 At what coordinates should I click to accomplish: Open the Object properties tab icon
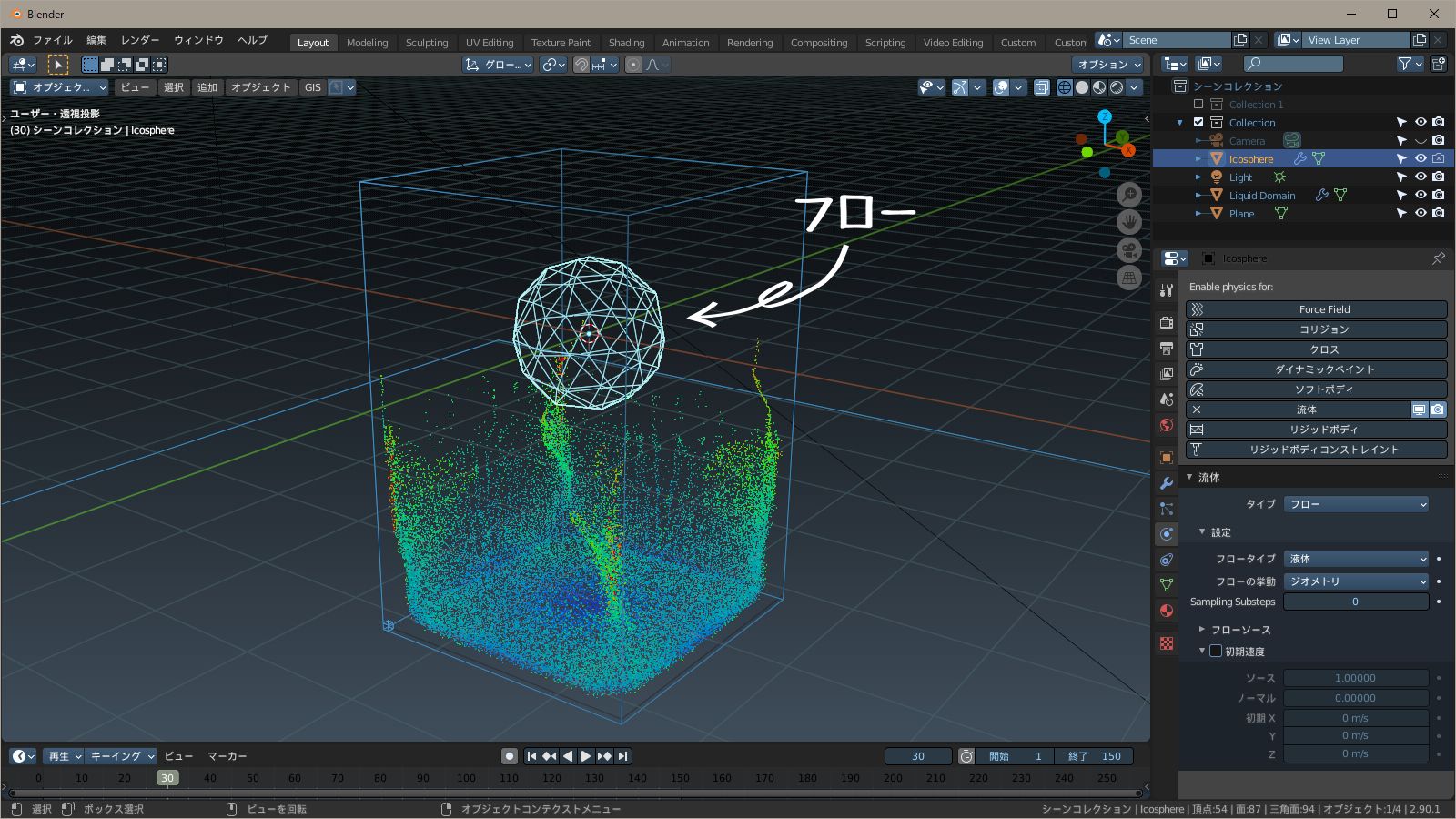pos(1167,458)
